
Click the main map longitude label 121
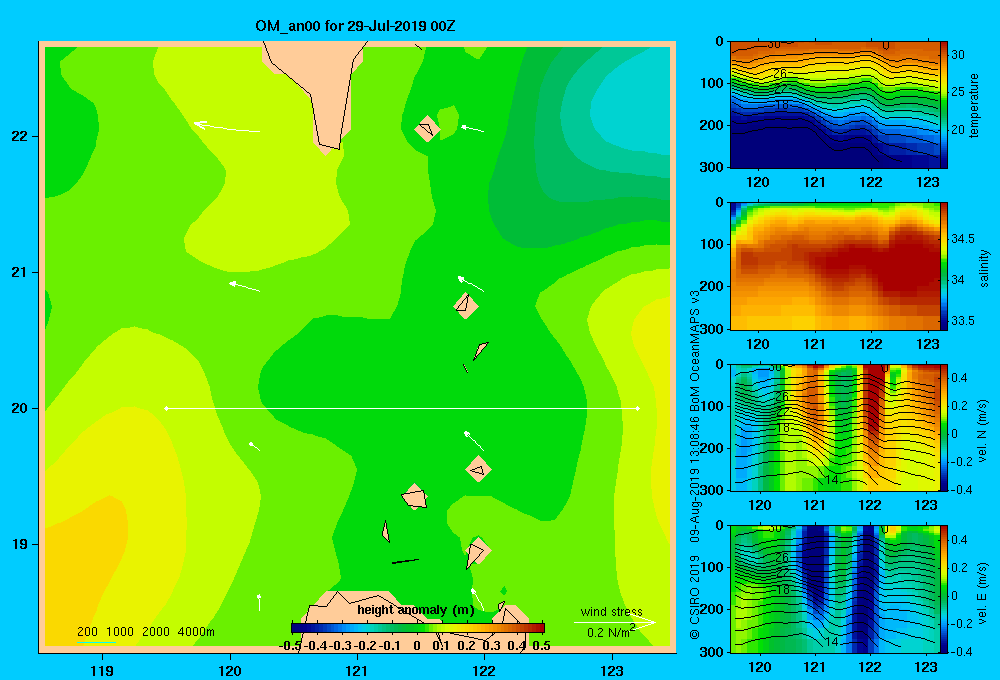357,670
